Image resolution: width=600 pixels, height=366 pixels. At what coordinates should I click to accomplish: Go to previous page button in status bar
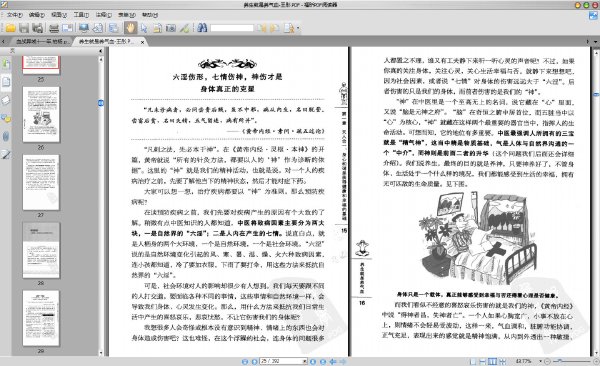coord(254,361)
